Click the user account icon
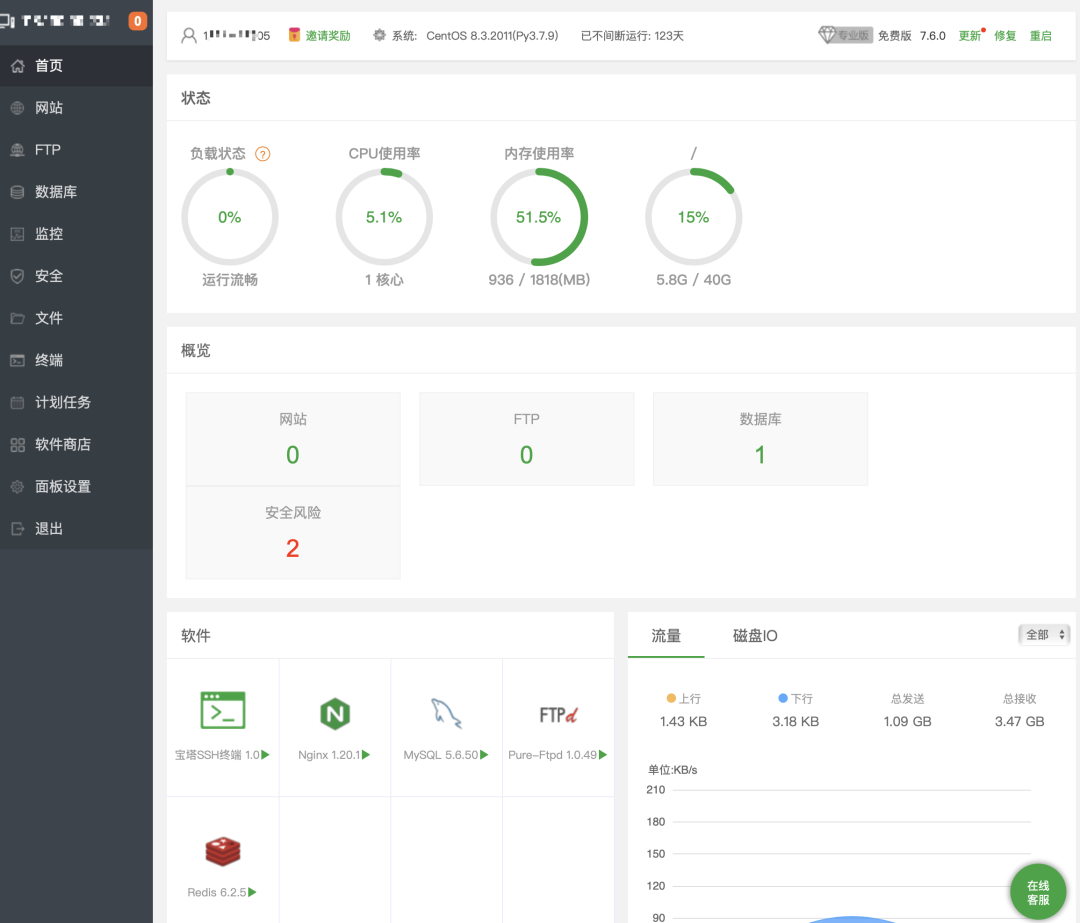The image size is (1080, 923). (189, 35)
